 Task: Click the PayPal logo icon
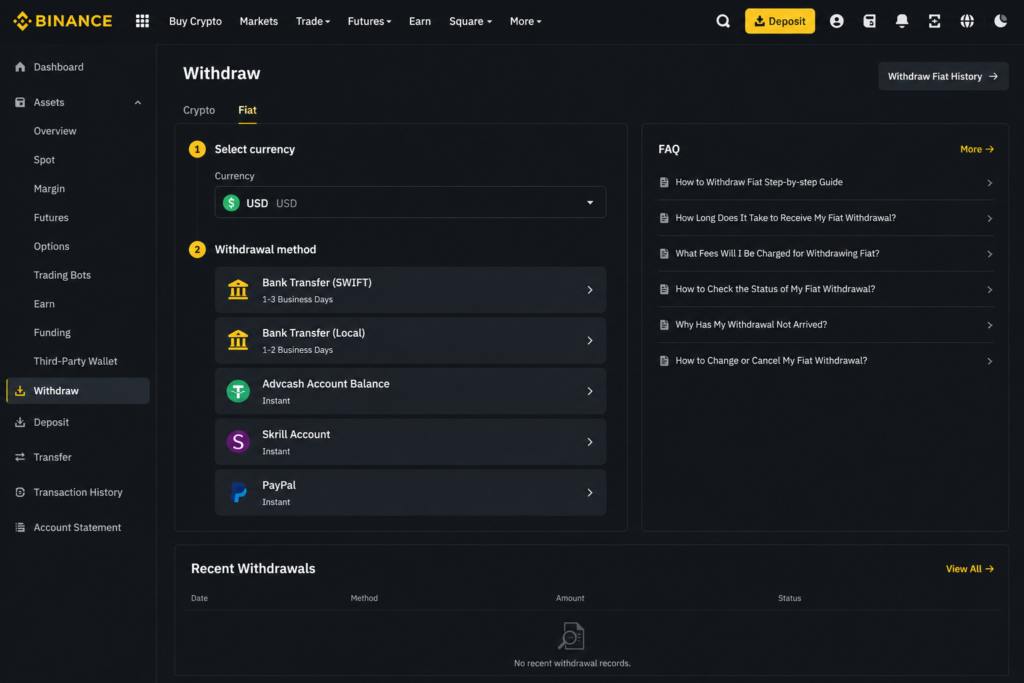[x=238, y=492]
